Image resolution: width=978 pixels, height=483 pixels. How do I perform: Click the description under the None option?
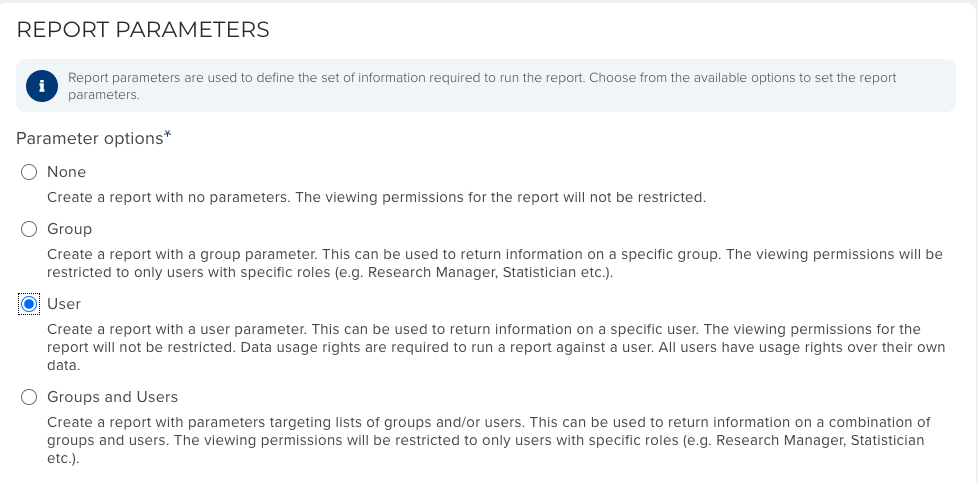coord(376,197)
